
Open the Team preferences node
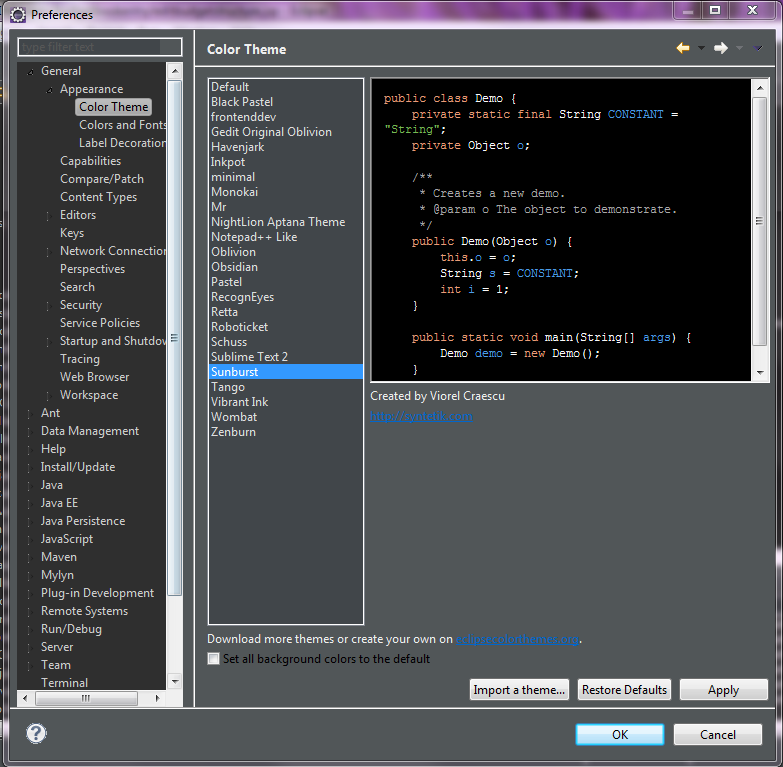point(55,665)
